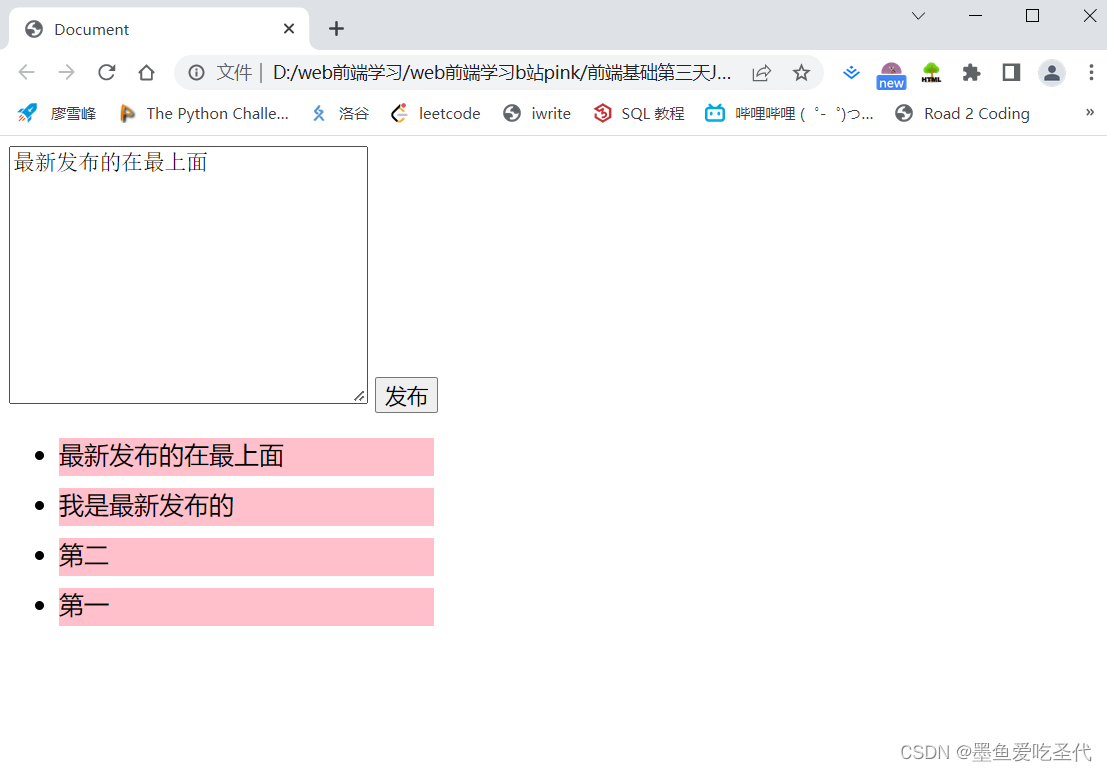1107x771 pixels.
Task: Open the browser home page
Action: coord(146,72)
